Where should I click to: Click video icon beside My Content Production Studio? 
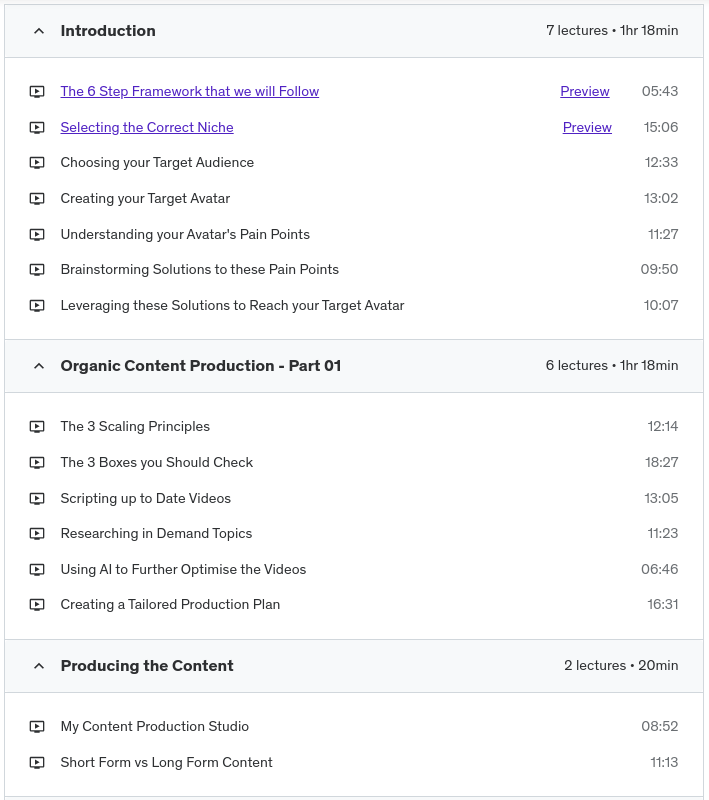37,727
